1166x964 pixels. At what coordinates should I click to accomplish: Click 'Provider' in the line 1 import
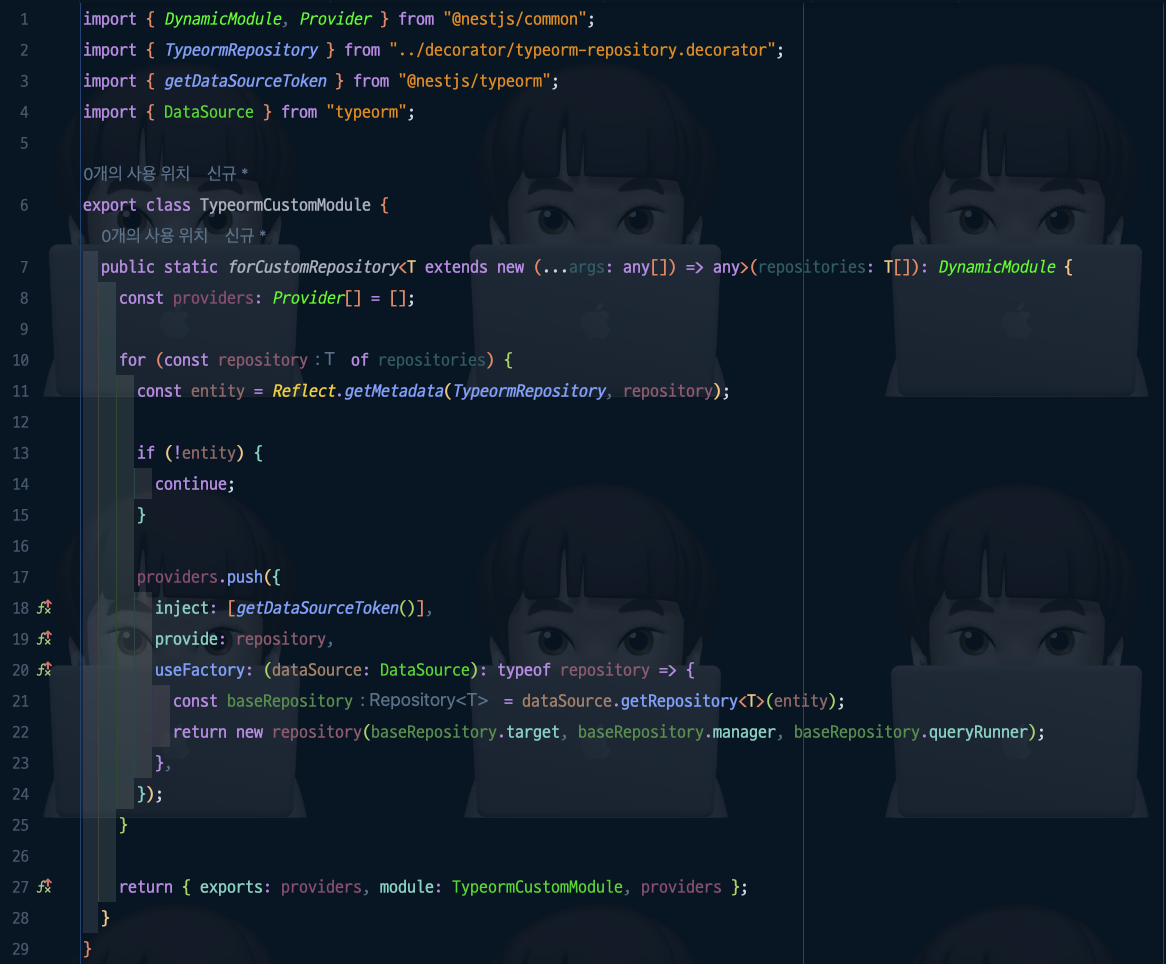point(335,19)
